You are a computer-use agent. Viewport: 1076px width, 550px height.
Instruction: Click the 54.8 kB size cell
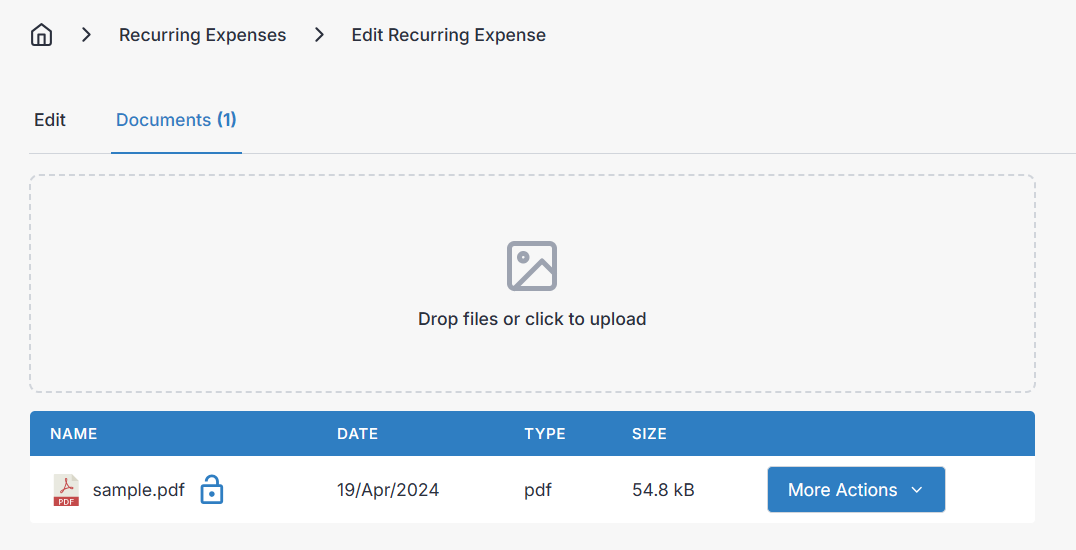[x=663, y=490]
